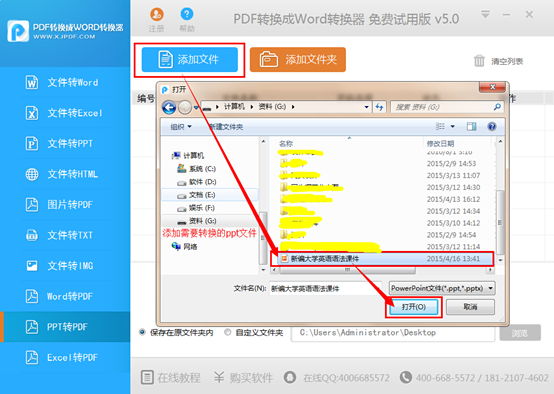Select 文件转TXT in sidebar

point(65,235)
